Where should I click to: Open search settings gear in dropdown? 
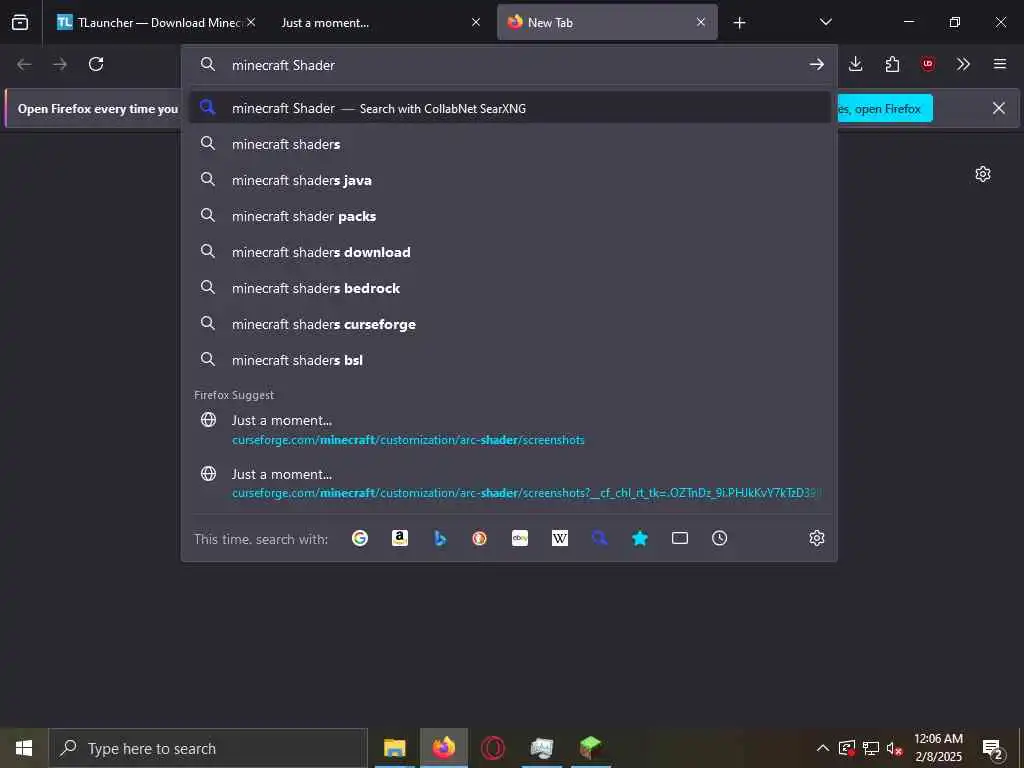[x=816, y=538]
